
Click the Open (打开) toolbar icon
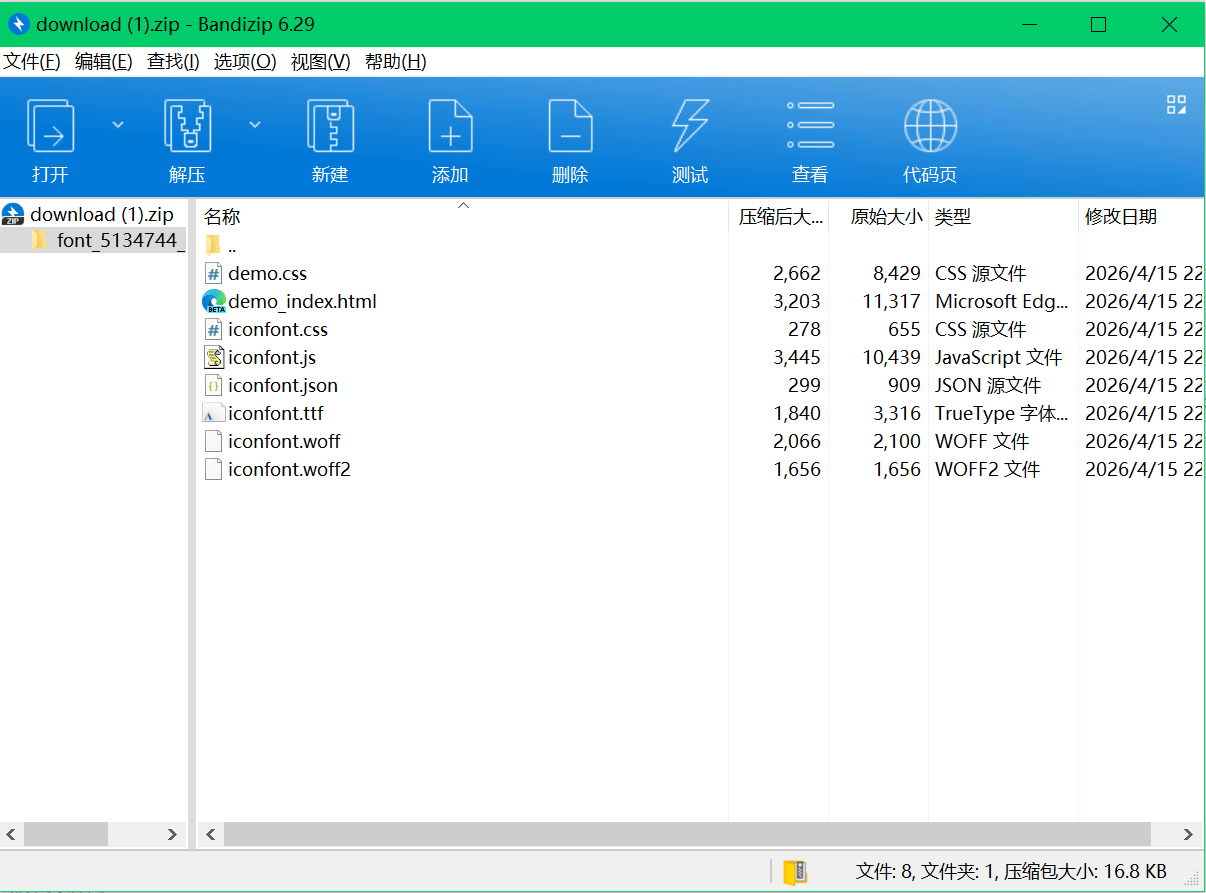(50, 126)
